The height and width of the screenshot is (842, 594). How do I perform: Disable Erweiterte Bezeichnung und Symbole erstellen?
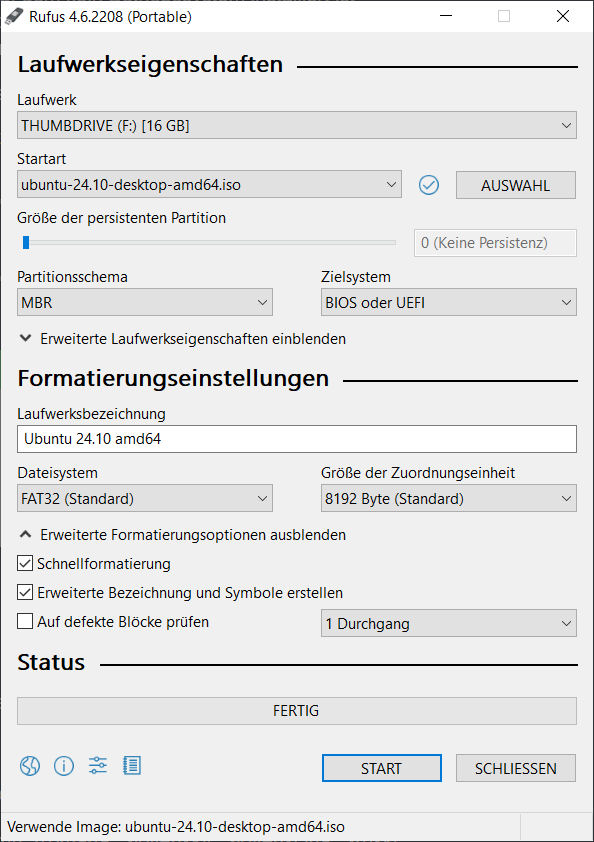pos(25,592)
